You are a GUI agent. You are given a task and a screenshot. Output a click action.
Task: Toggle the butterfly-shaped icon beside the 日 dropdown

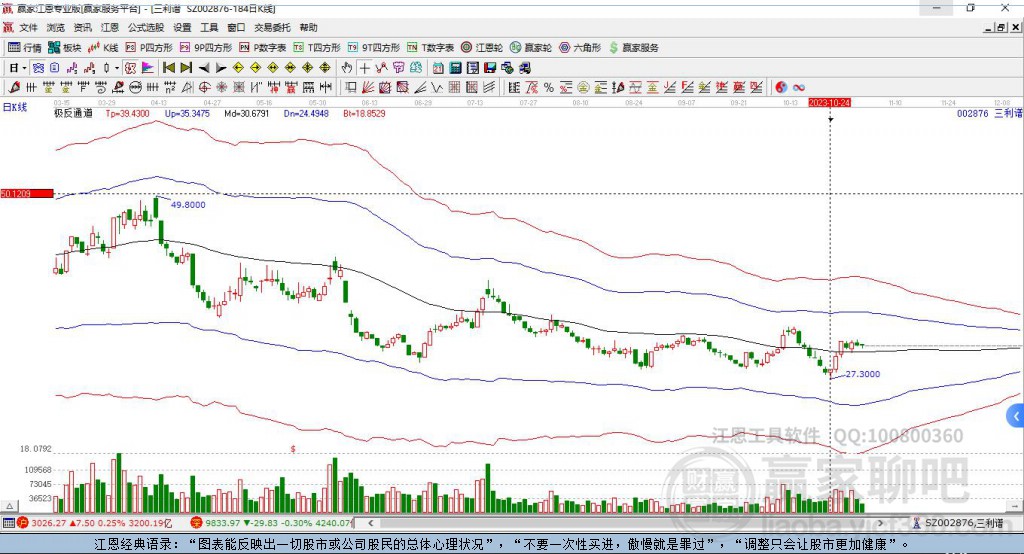pos(38,68)
